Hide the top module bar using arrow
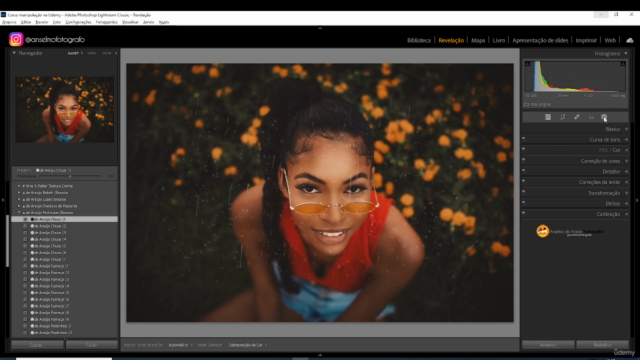The image size is (640, 360). click(320, 28)
